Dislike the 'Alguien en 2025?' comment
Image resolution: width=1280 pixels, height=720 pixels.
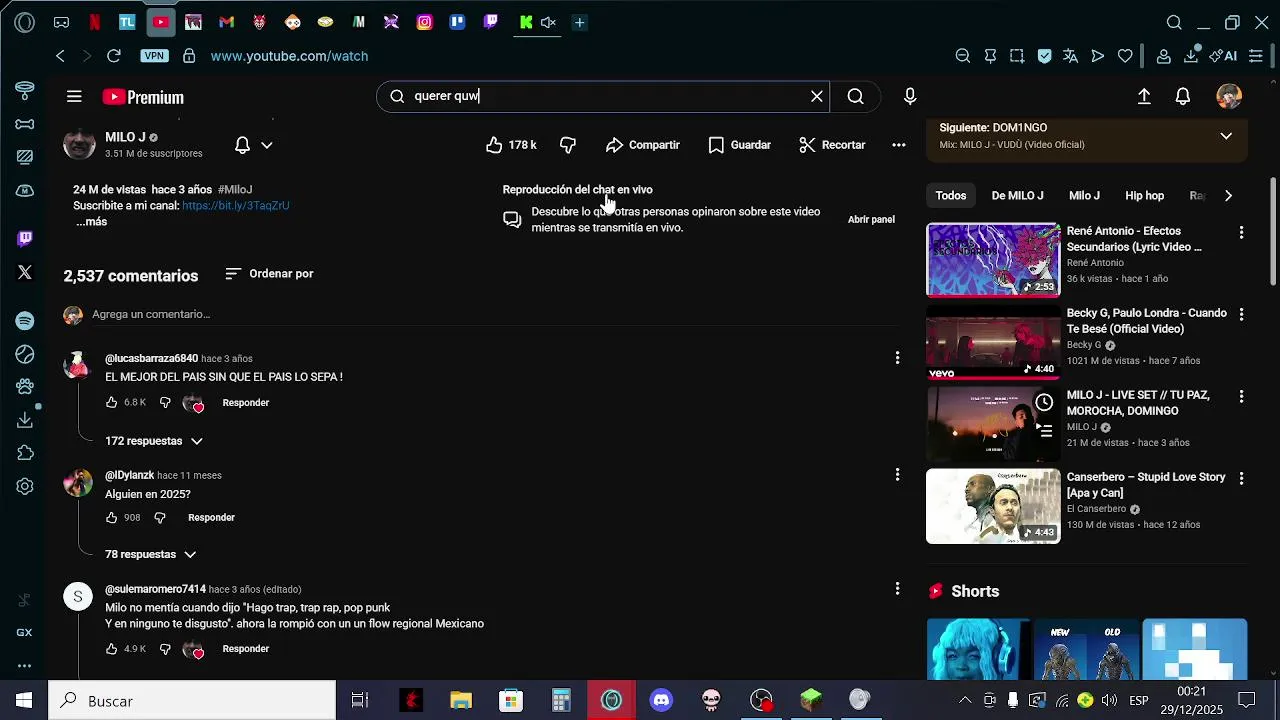tap(160, 518)
